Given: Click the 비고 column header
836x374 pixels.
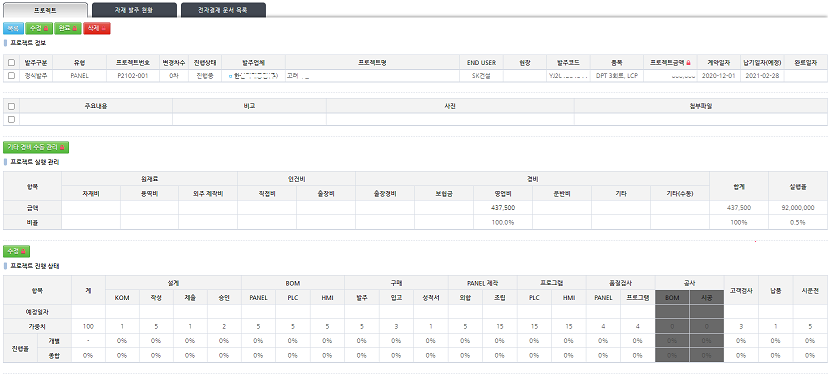Looking at the screenshot, I should click(x=249, y=106).
